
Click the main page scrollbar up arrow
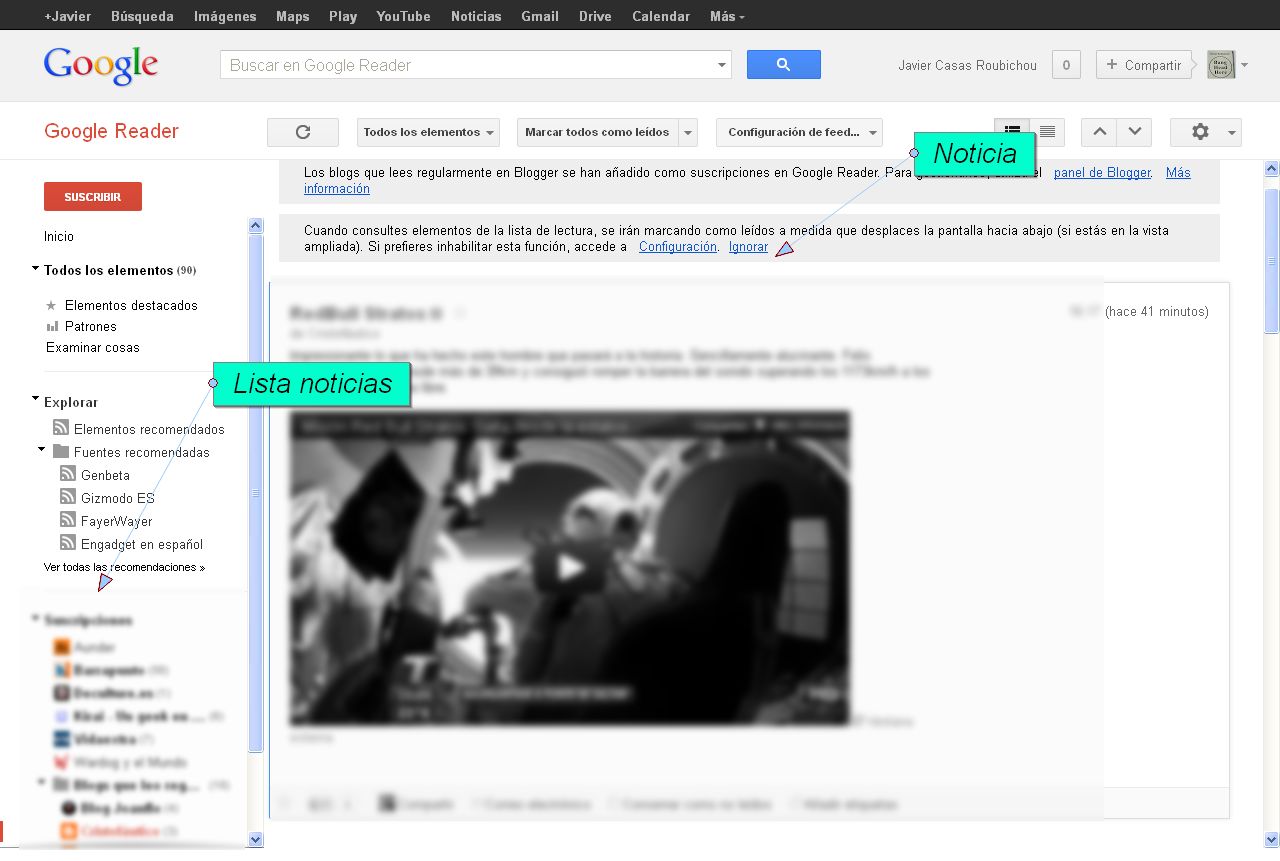[1272, 167]
